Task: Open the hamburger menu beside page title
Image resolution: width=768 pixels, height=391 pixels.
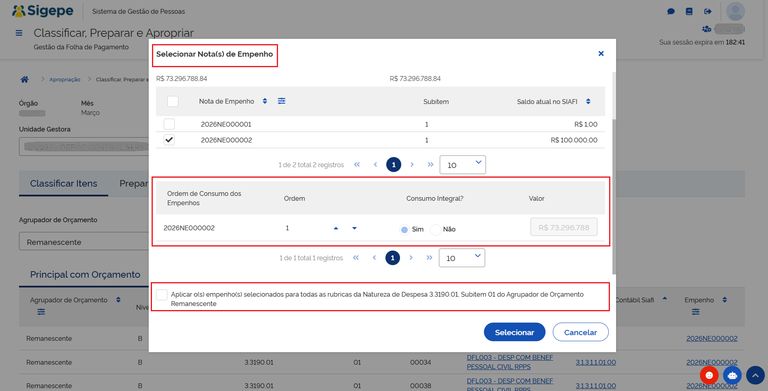Action: [x=19, y=33]
